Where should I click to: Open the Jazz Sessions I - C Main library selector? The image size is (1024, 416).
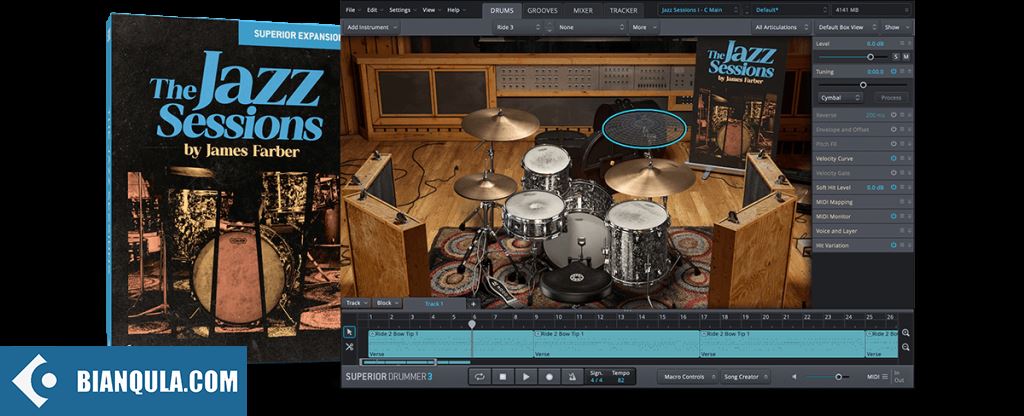[x=699, y=10]
